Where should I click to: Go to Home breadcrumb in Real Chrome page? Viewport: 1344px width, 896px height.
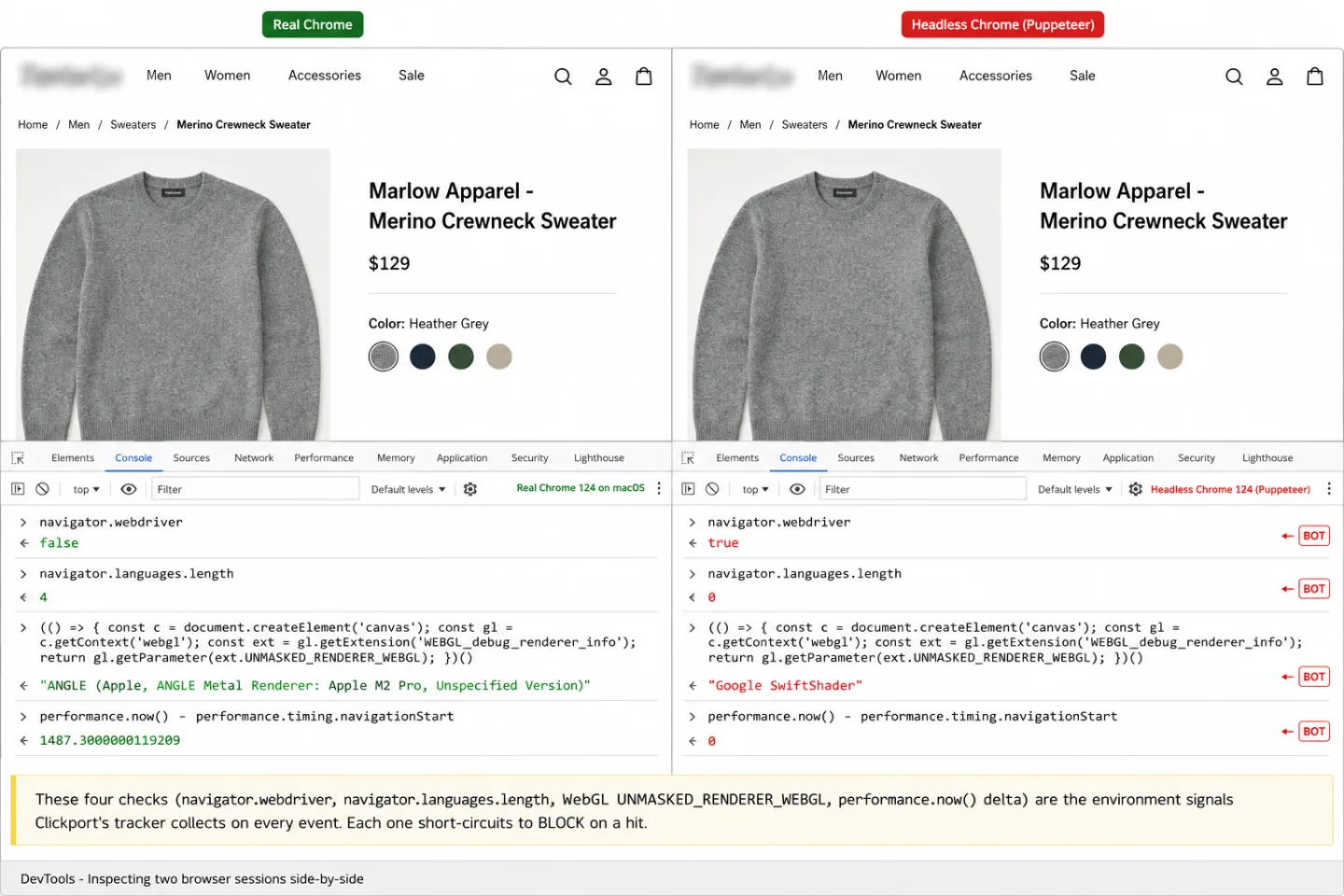pos(33,125)
